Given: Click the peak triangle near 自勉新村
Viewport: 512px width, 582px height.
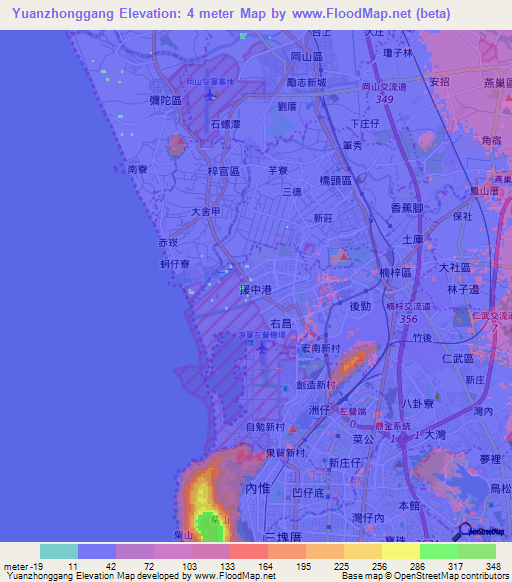Looking at the screenshot, I should point(293,429).
